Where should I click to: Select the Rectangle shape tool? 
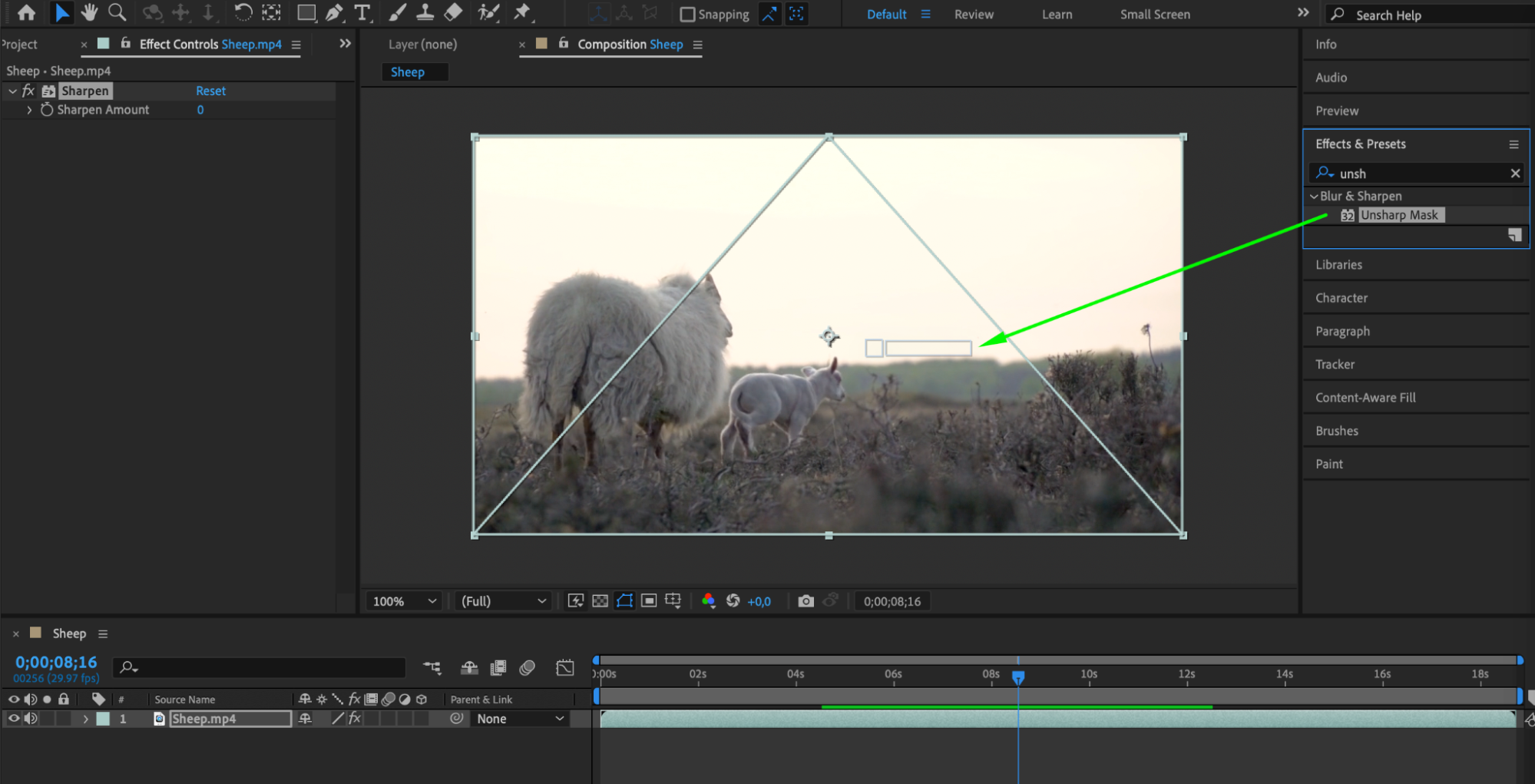[x=306, y=13]
